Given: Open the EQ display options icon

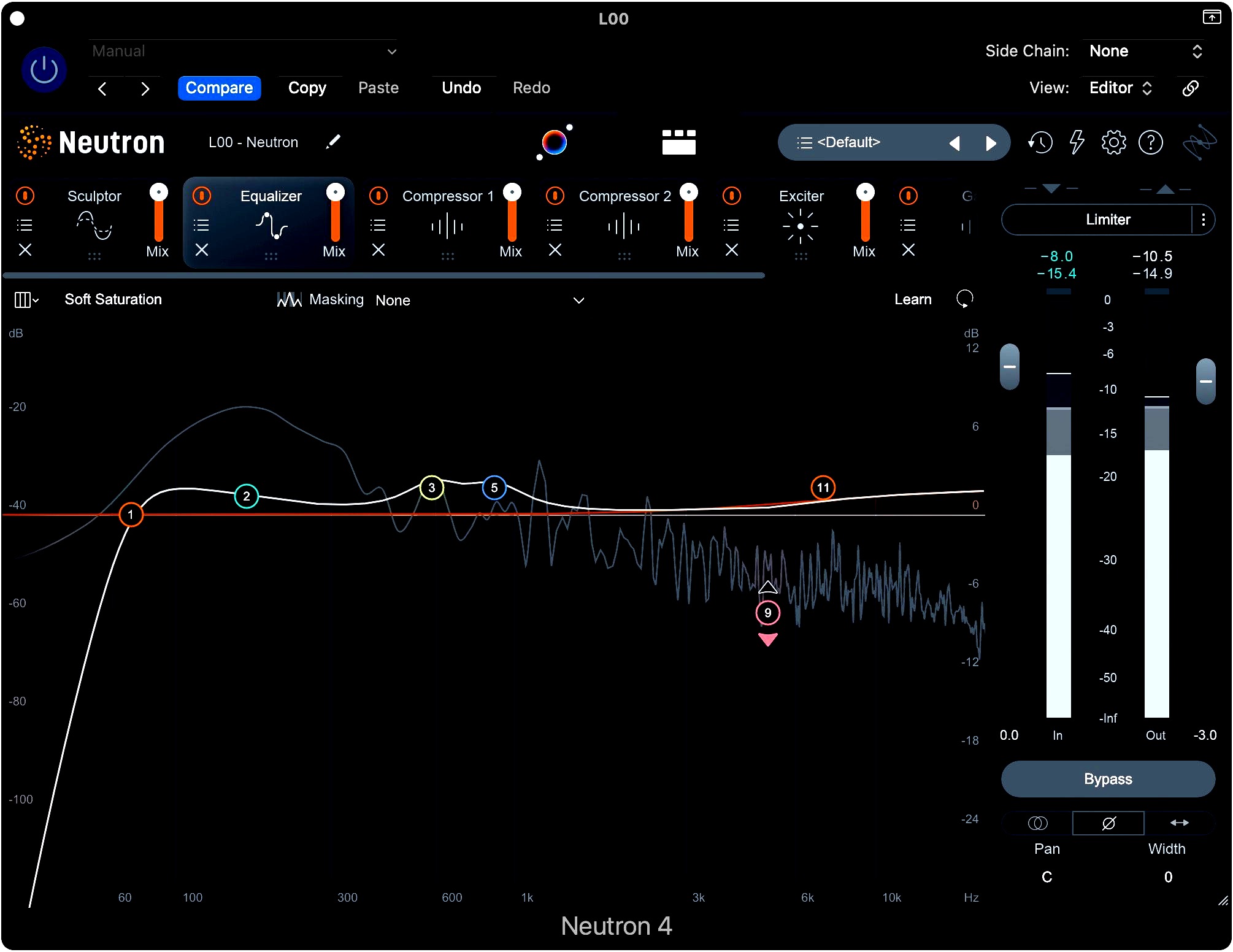Looking at the screenshot, I should click(26, 300).
